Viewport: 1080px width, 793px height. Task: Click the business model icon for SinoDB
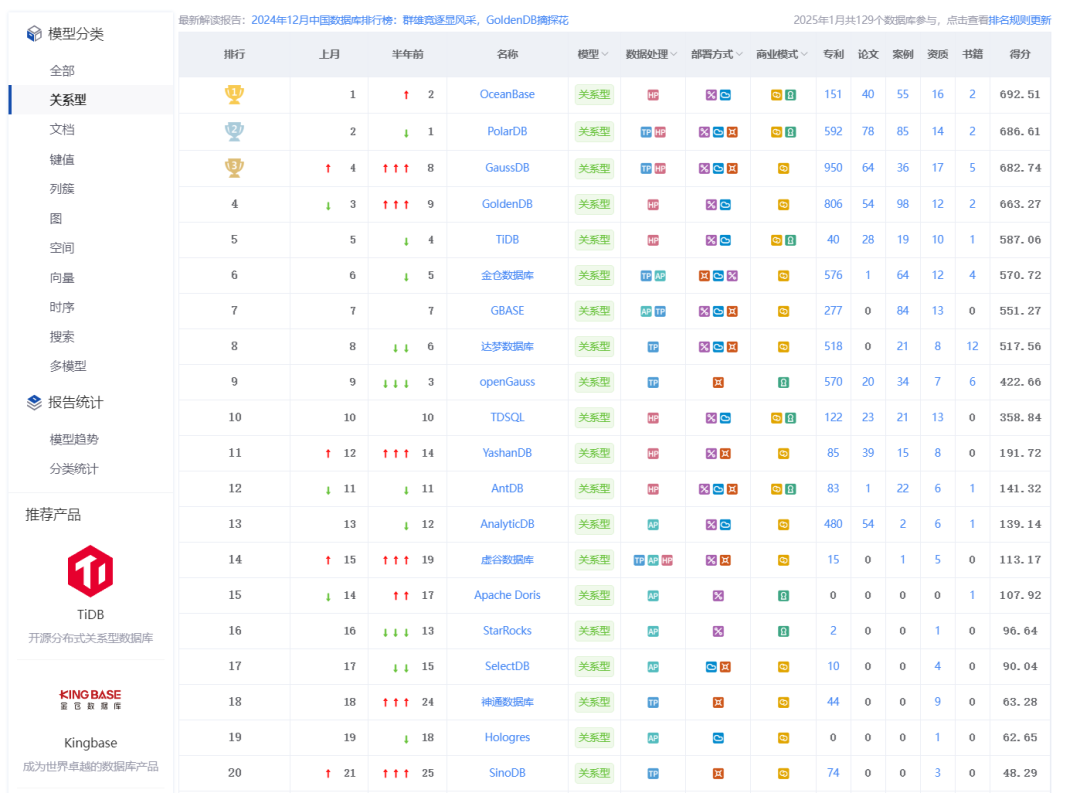click(x=783, y=774)
